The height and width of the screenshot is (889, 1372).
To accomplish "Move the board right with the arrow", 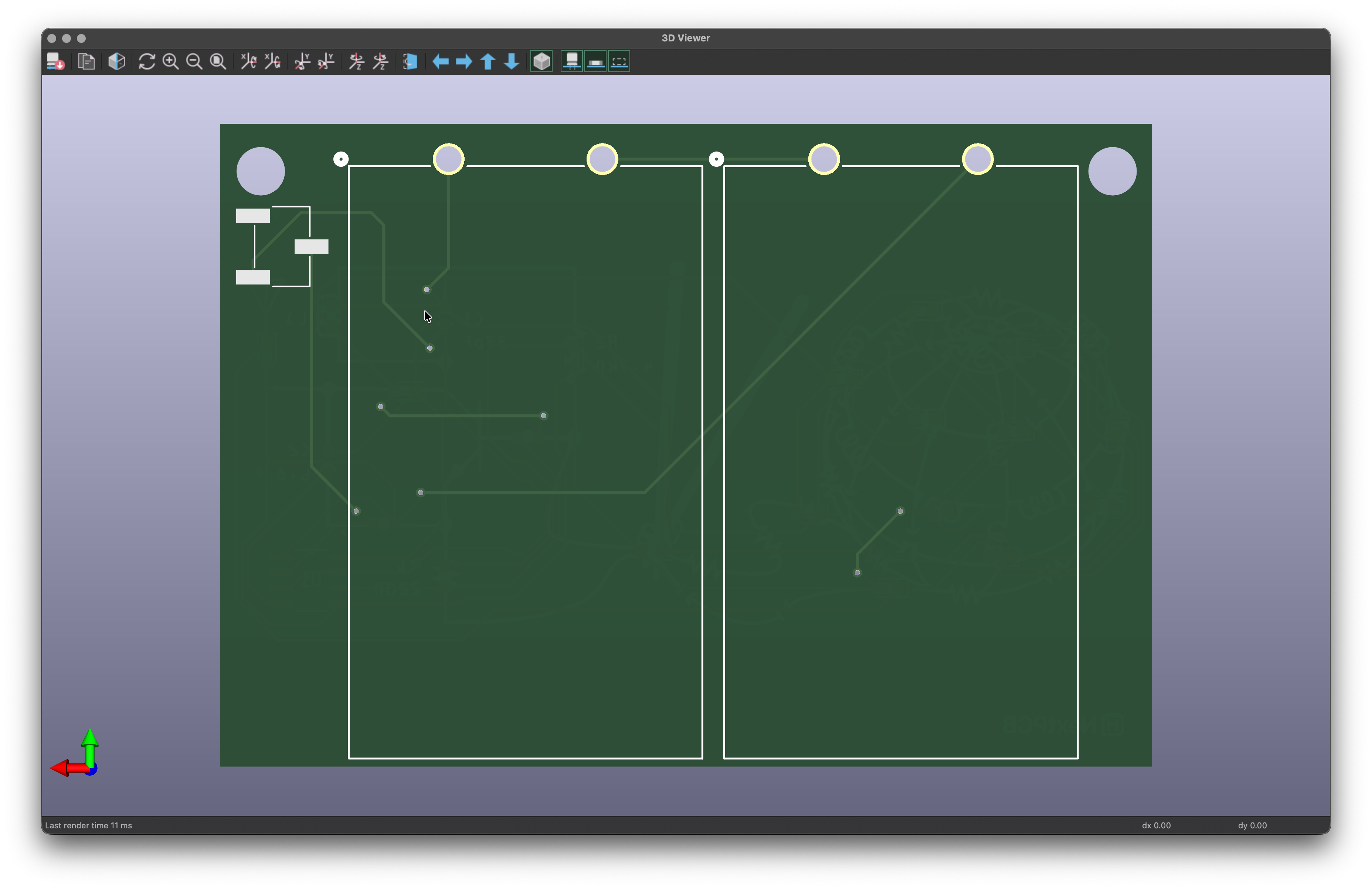I will click(464, 62).
